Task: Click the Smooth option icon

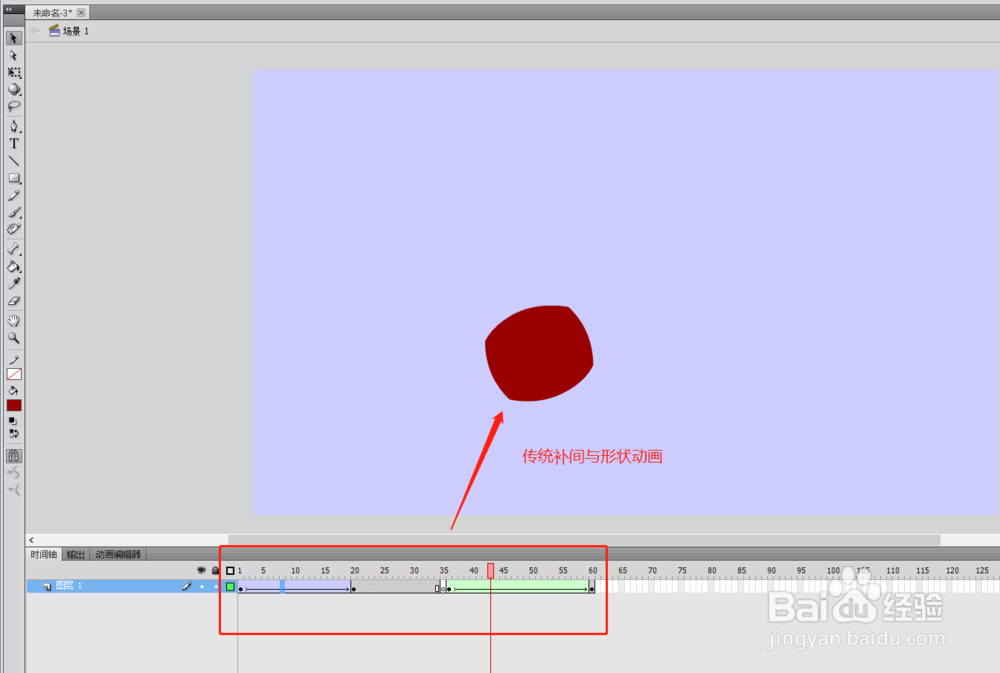Action: [x=13, y=473]
